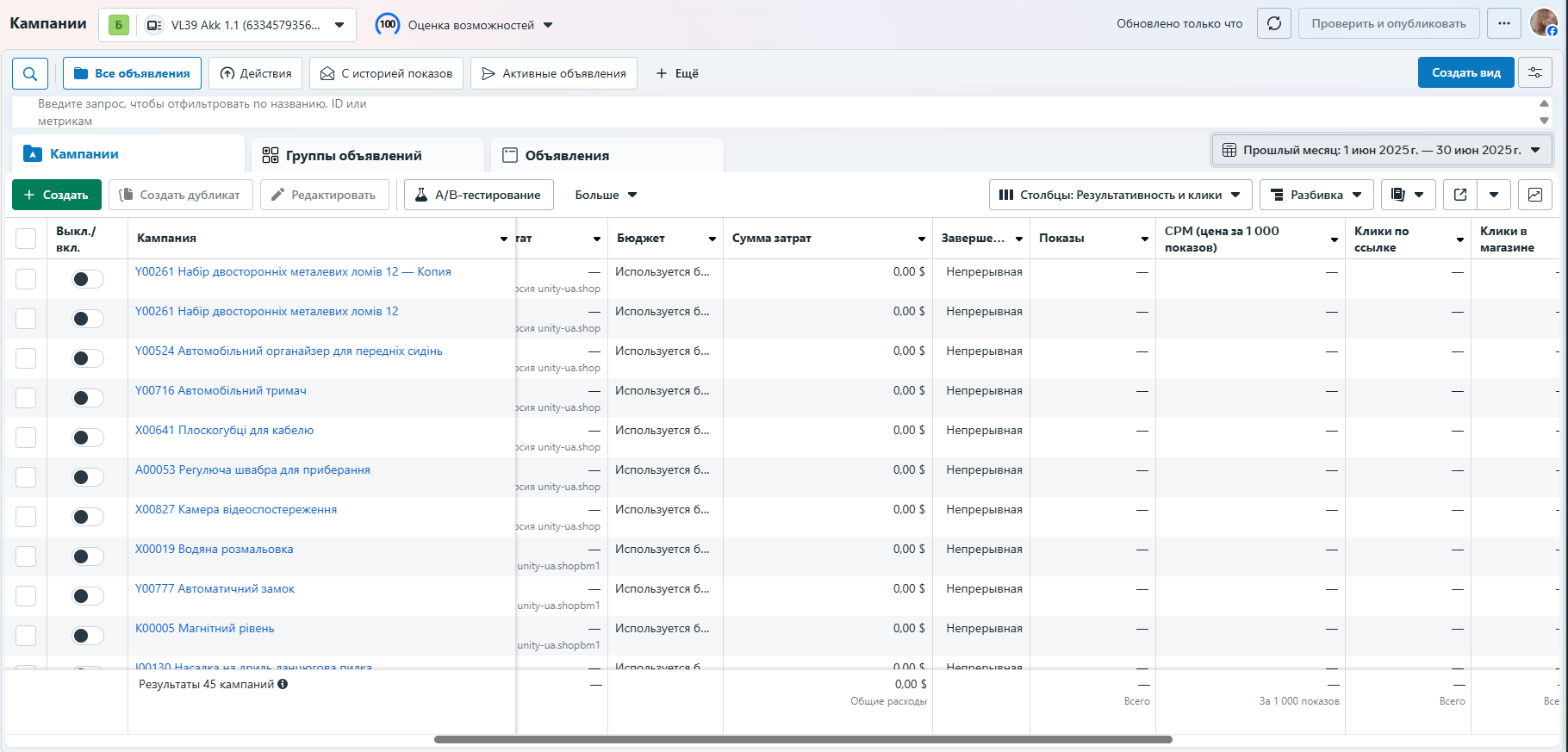Click the green Создать button

57,195
